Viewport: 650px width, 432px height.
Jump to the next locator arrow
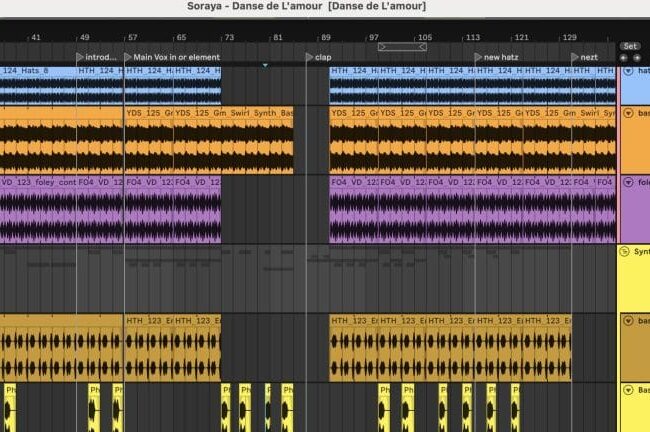pyautogui.click(x=635, y=58)
